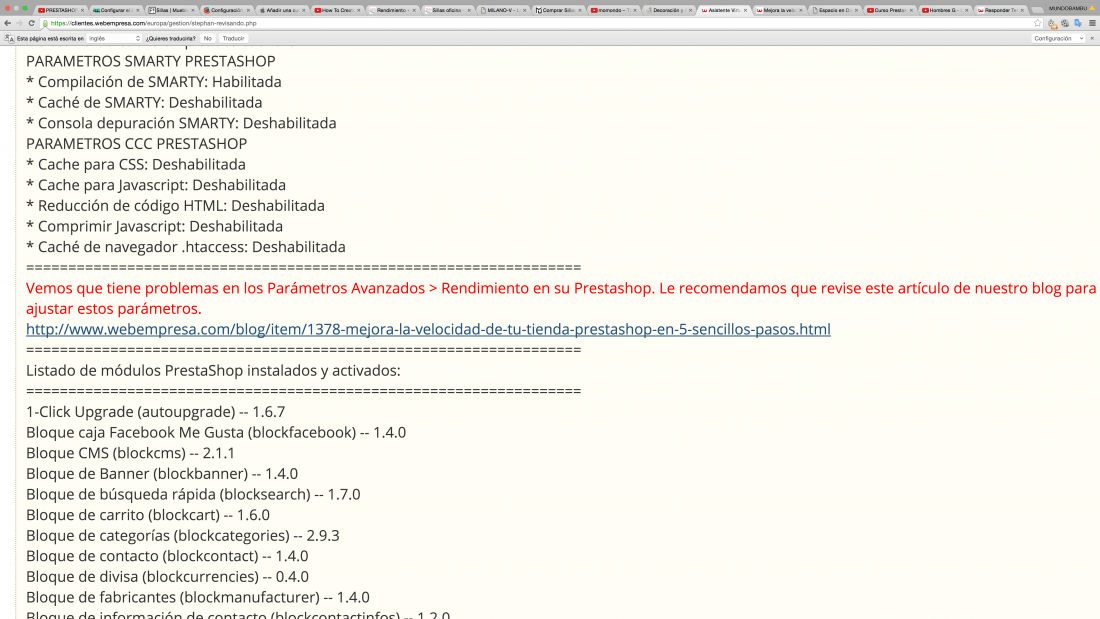Click the browser forward arrow

[x=20, y=23]
